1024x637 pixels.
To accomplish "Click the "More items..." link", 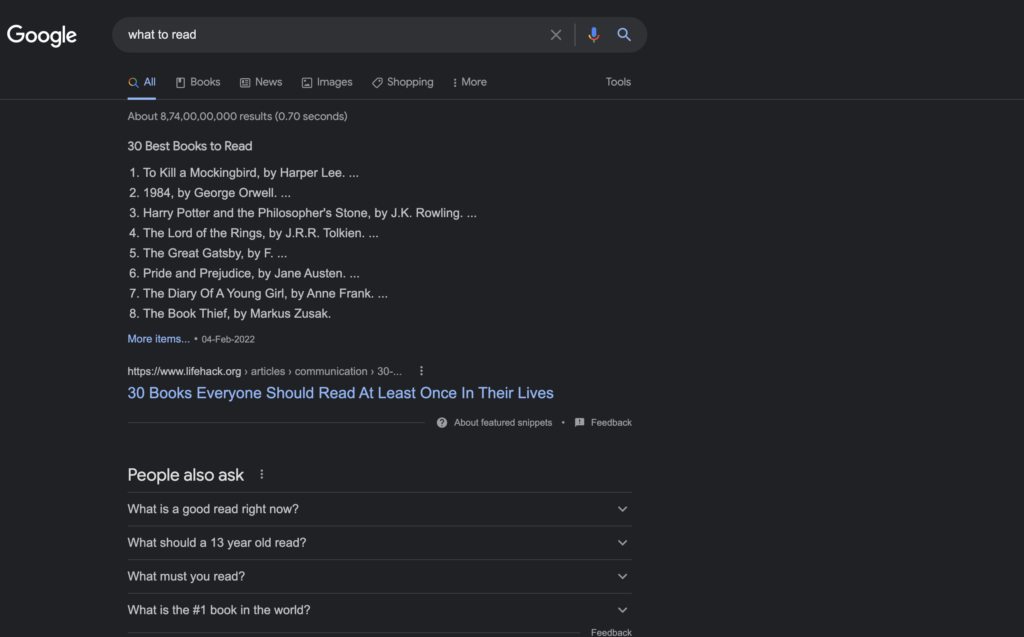I will click(158, 339).
